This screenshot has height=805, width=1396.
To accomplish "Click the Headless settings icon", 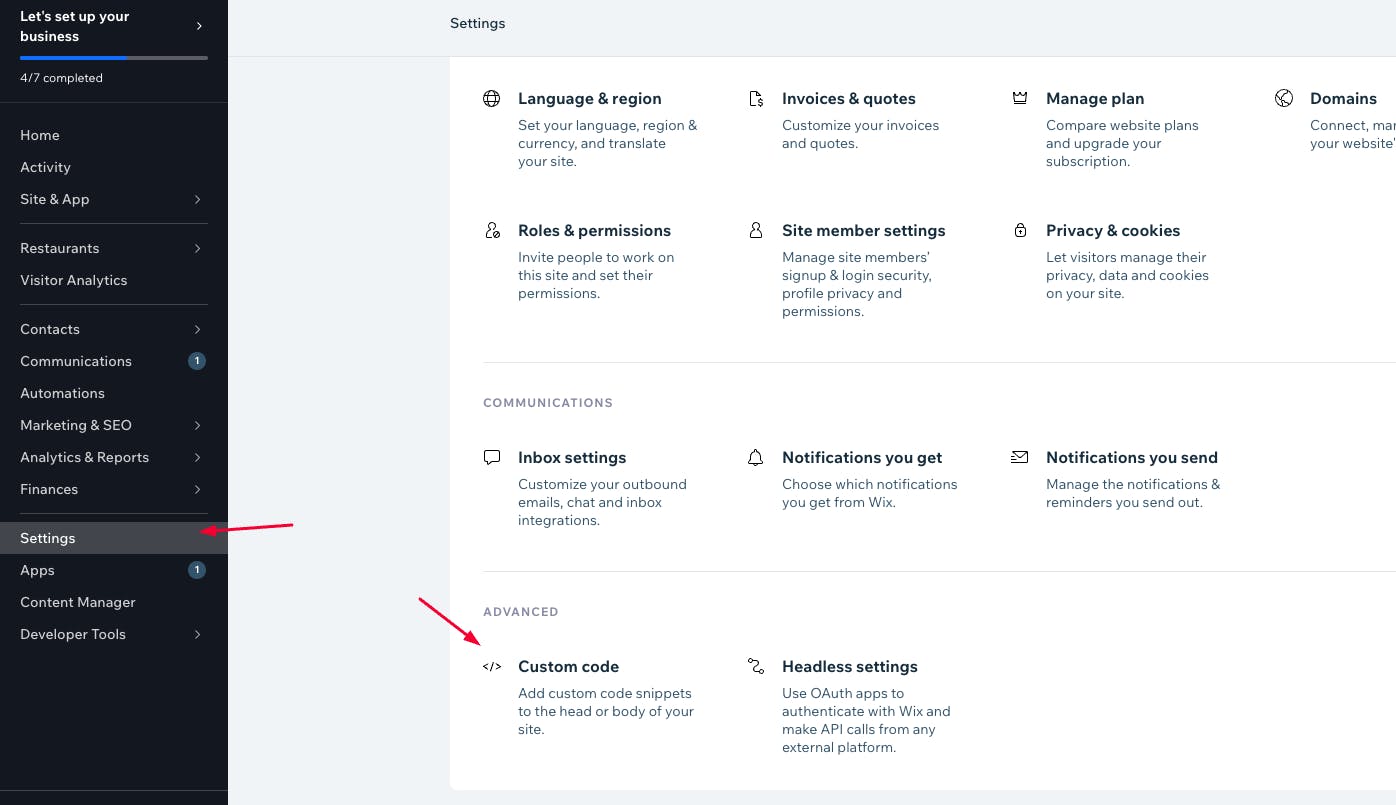I will 756,667.
